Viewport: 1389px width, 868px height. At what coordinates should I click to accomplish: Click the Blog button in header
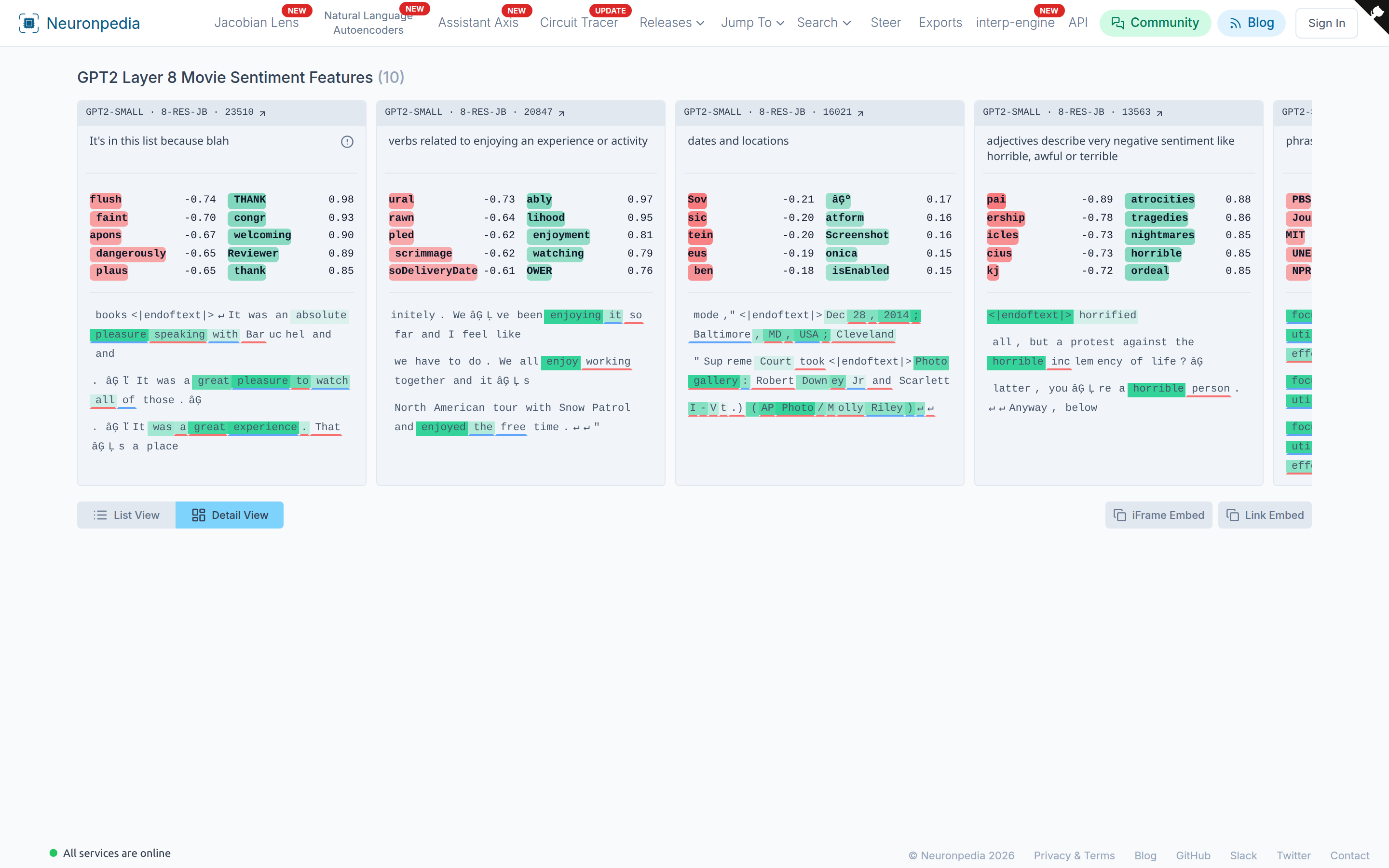tap(1251, 23)
